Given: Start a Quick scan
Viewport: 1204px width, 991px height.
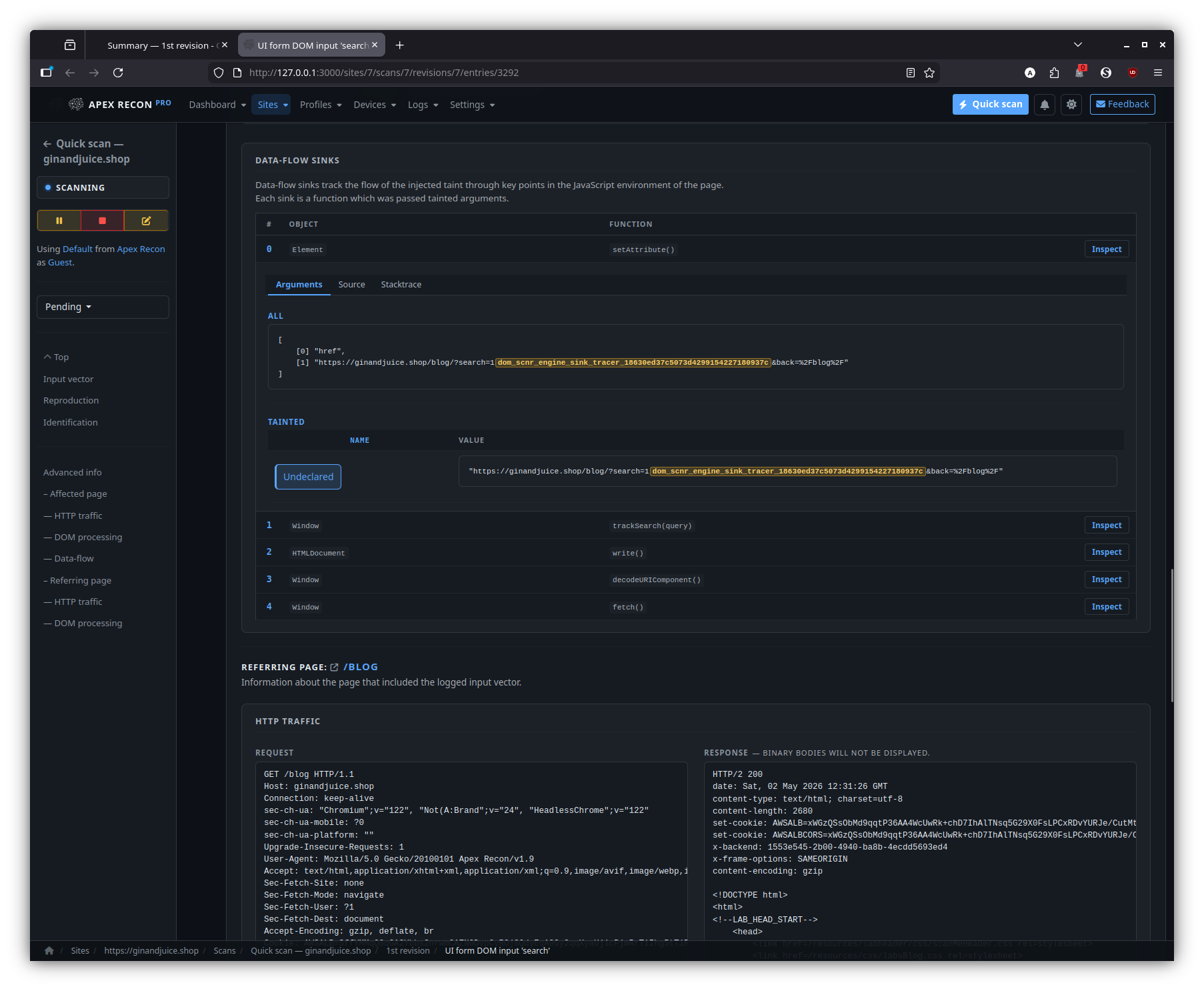Looking at the screenshot, I should coord(991,105).
